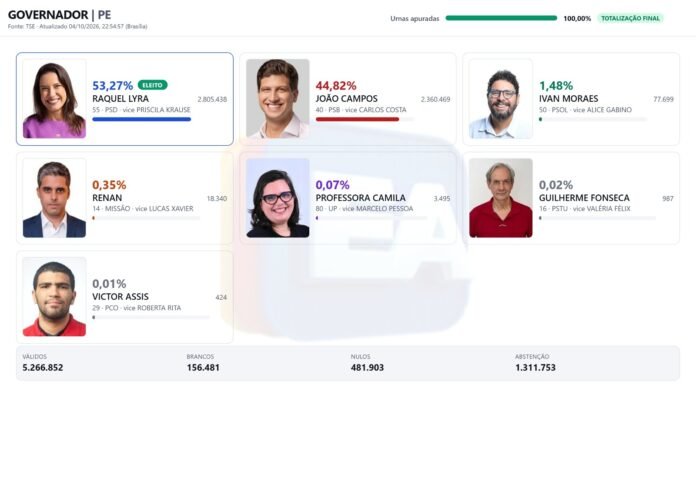Click Victor Assis's vote share bar
This screenshot has width=696, height=489.
tap(151, 317)
